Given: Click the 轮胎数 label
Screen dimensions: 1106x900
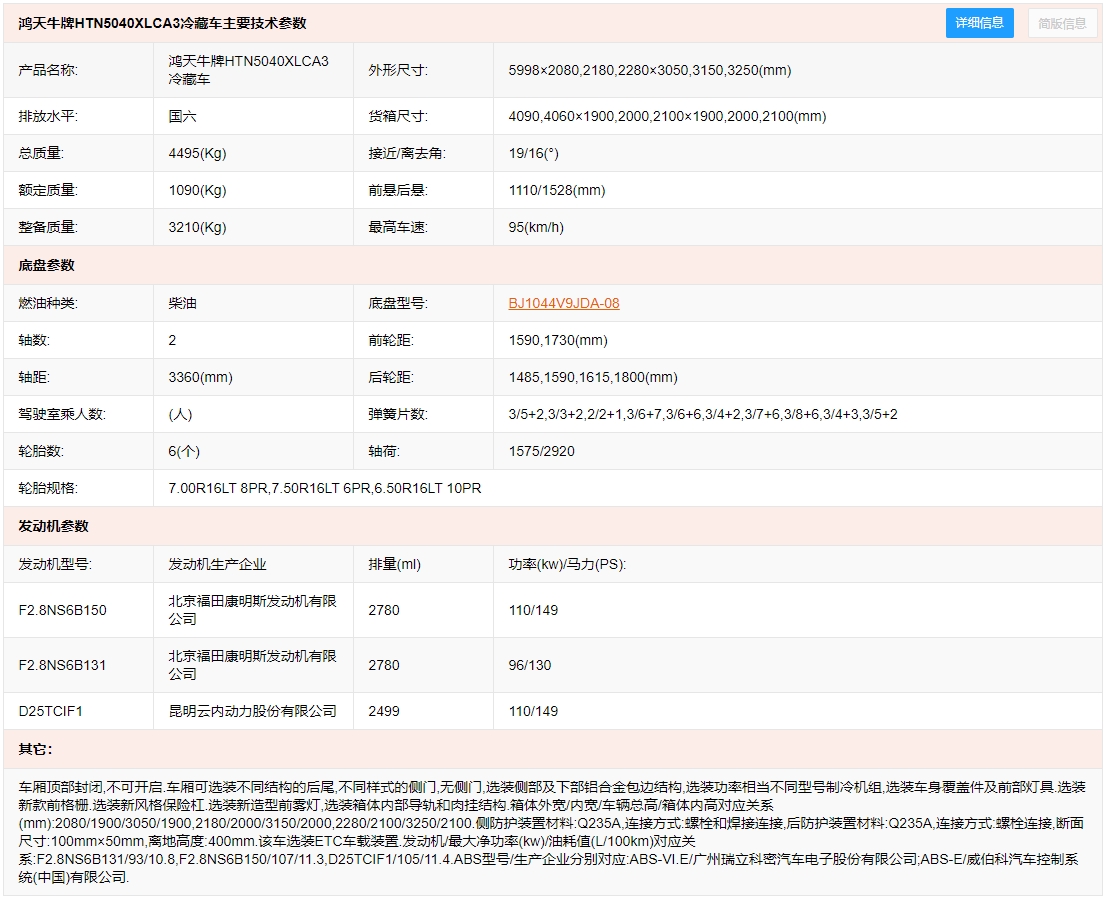Looking at the screenshot, I should (x=41, y=451).
